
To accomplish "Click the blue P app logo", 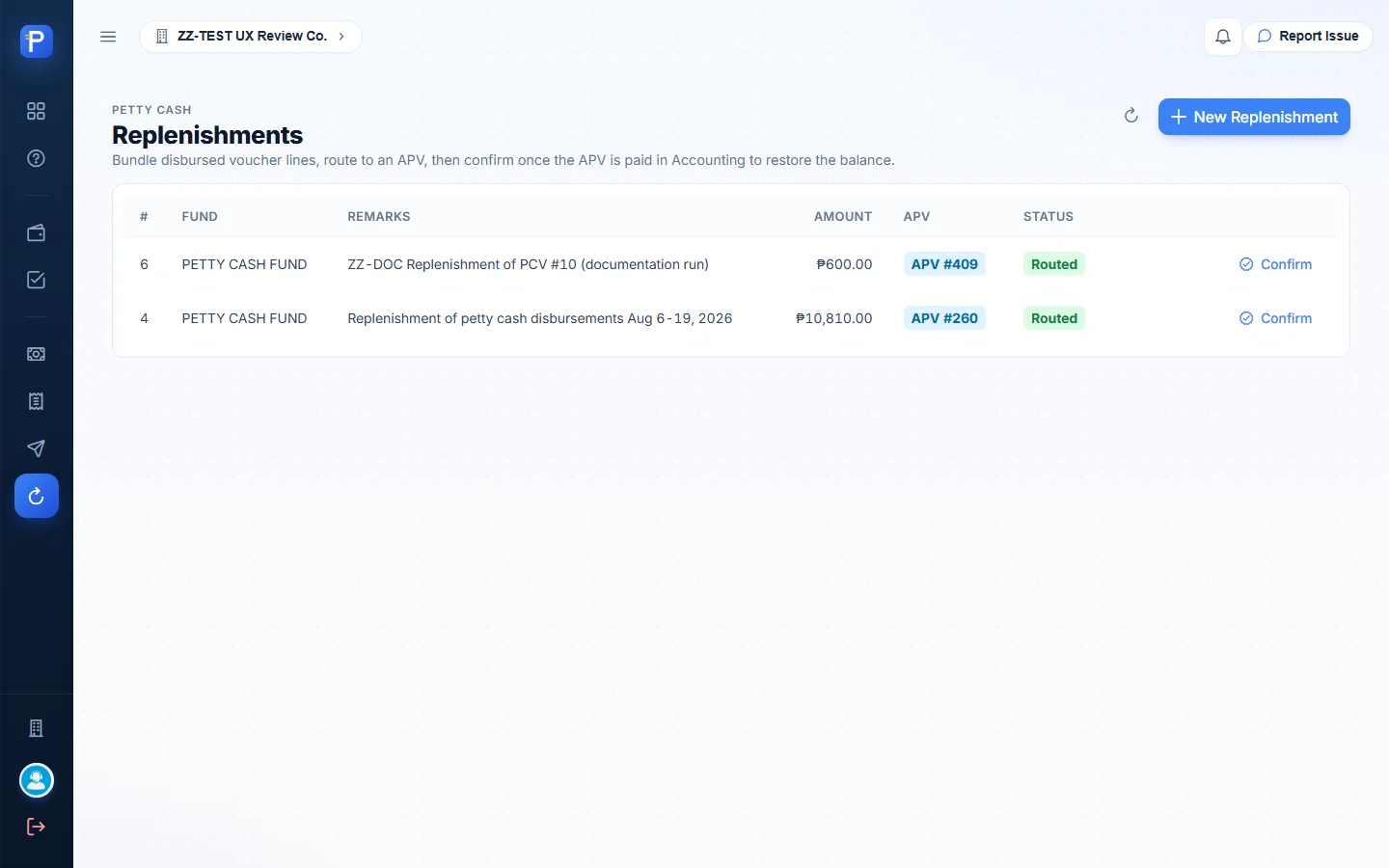I will [x=36, y=41].
